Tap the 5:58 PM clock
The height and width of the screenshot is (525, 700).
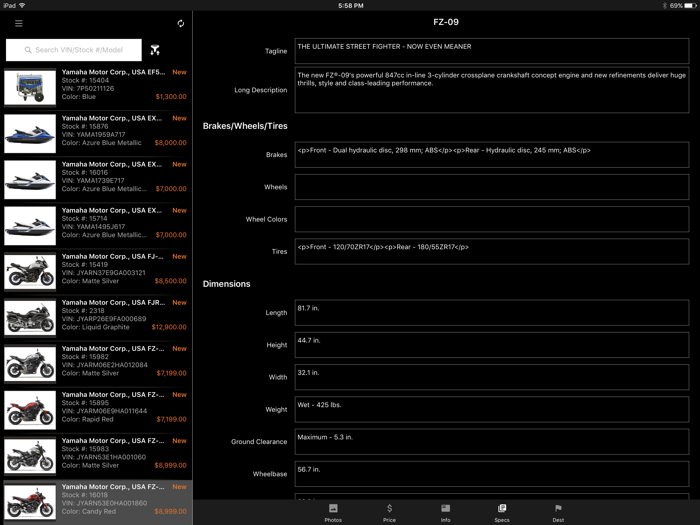point(350,6)
